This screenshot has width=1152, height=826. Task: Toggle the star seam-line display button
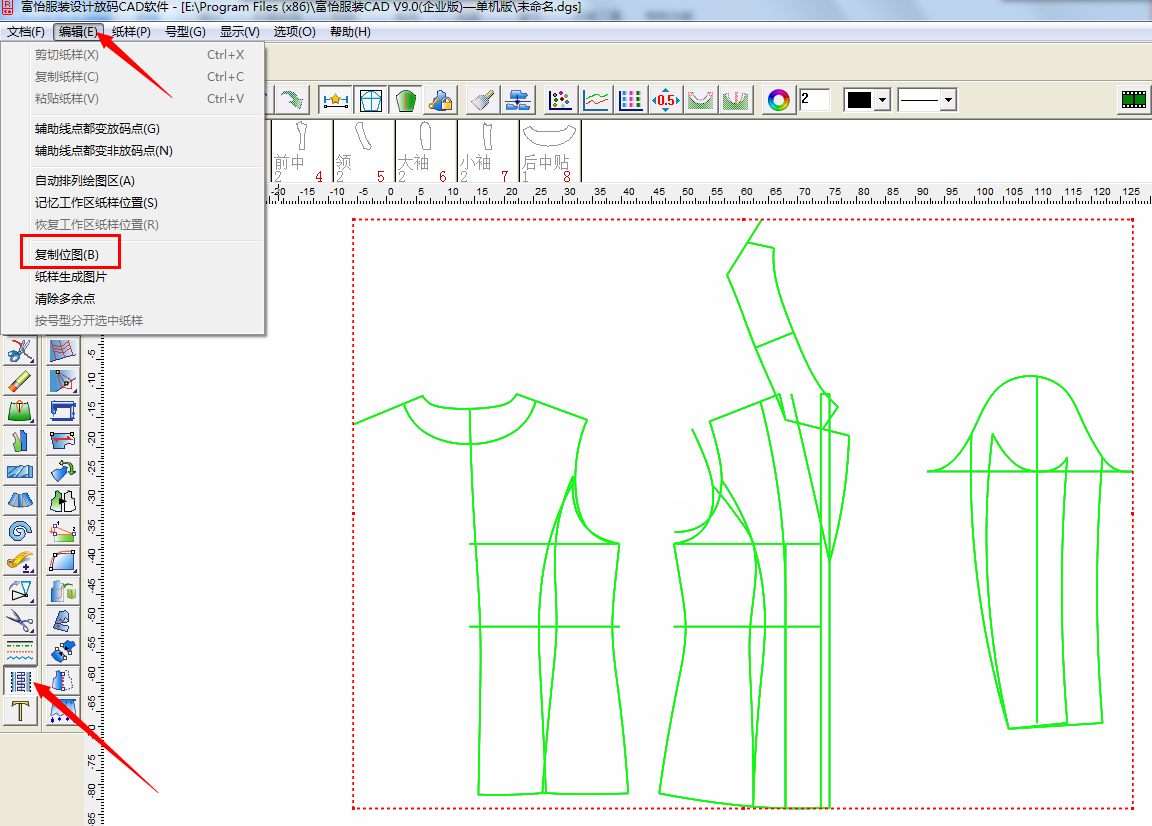click(x=335, y=100)
